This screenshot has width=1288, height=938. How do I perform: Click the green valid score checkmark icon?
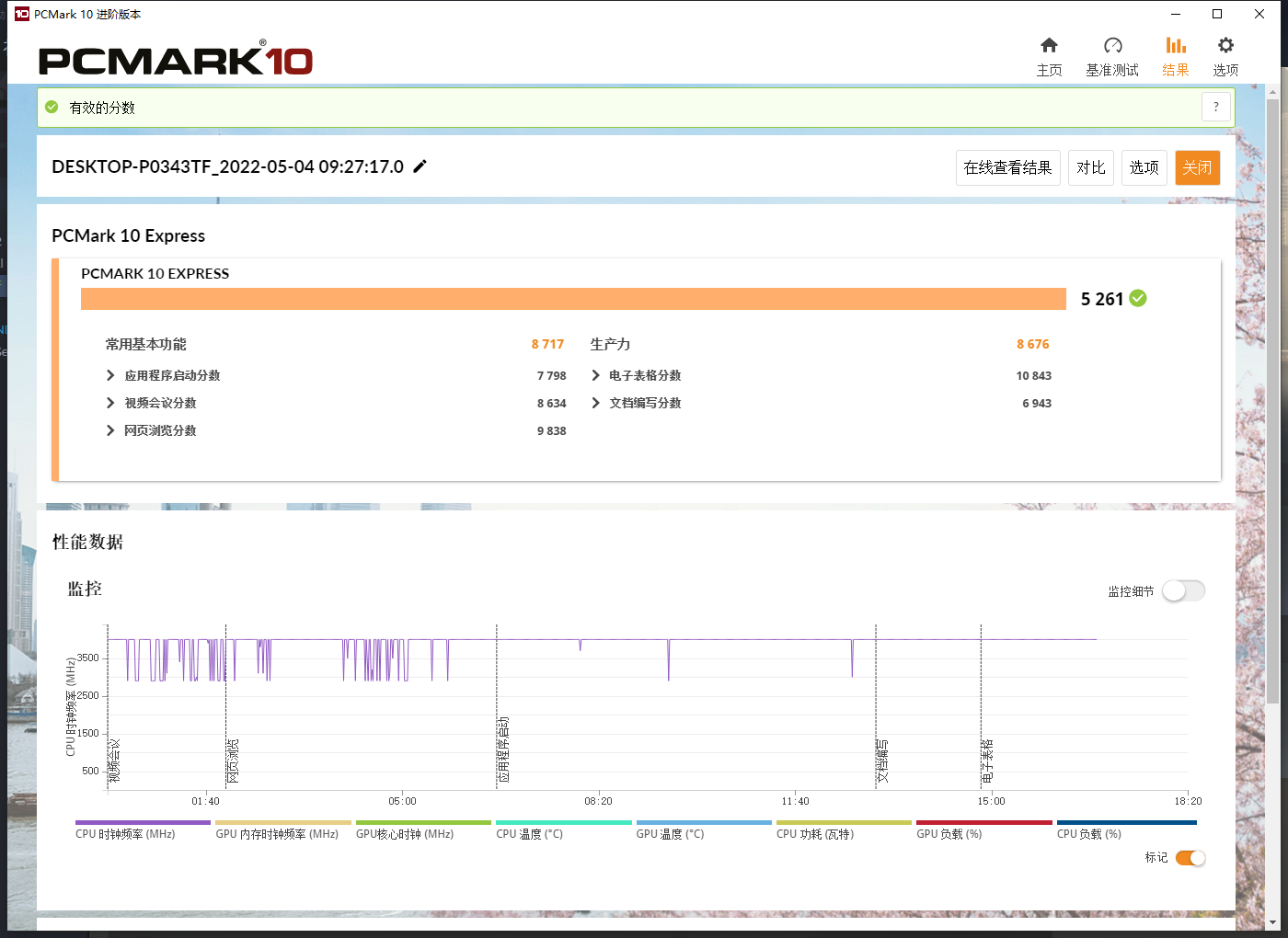click(x=52, y=108)
